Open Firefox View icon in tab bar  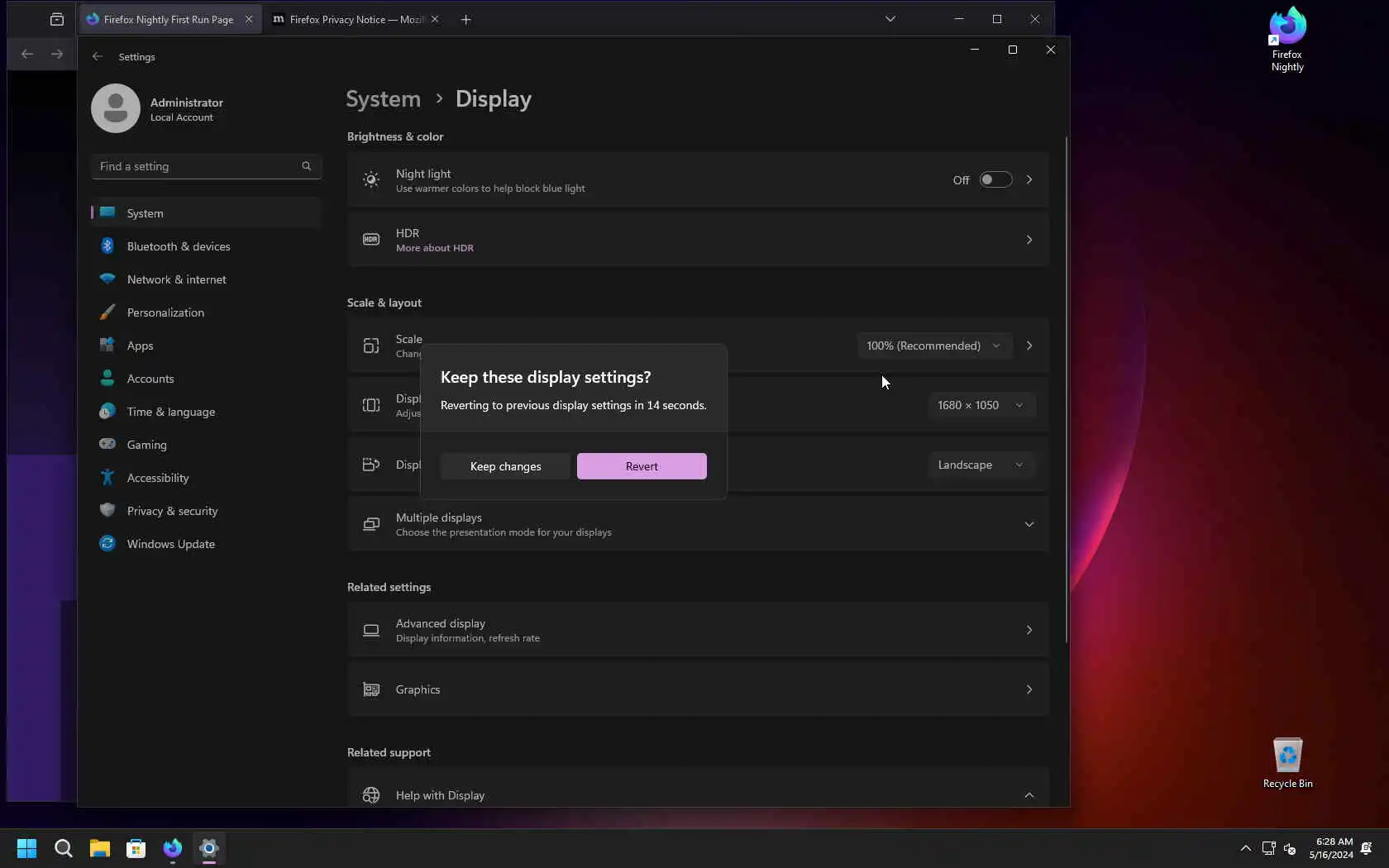57,19
